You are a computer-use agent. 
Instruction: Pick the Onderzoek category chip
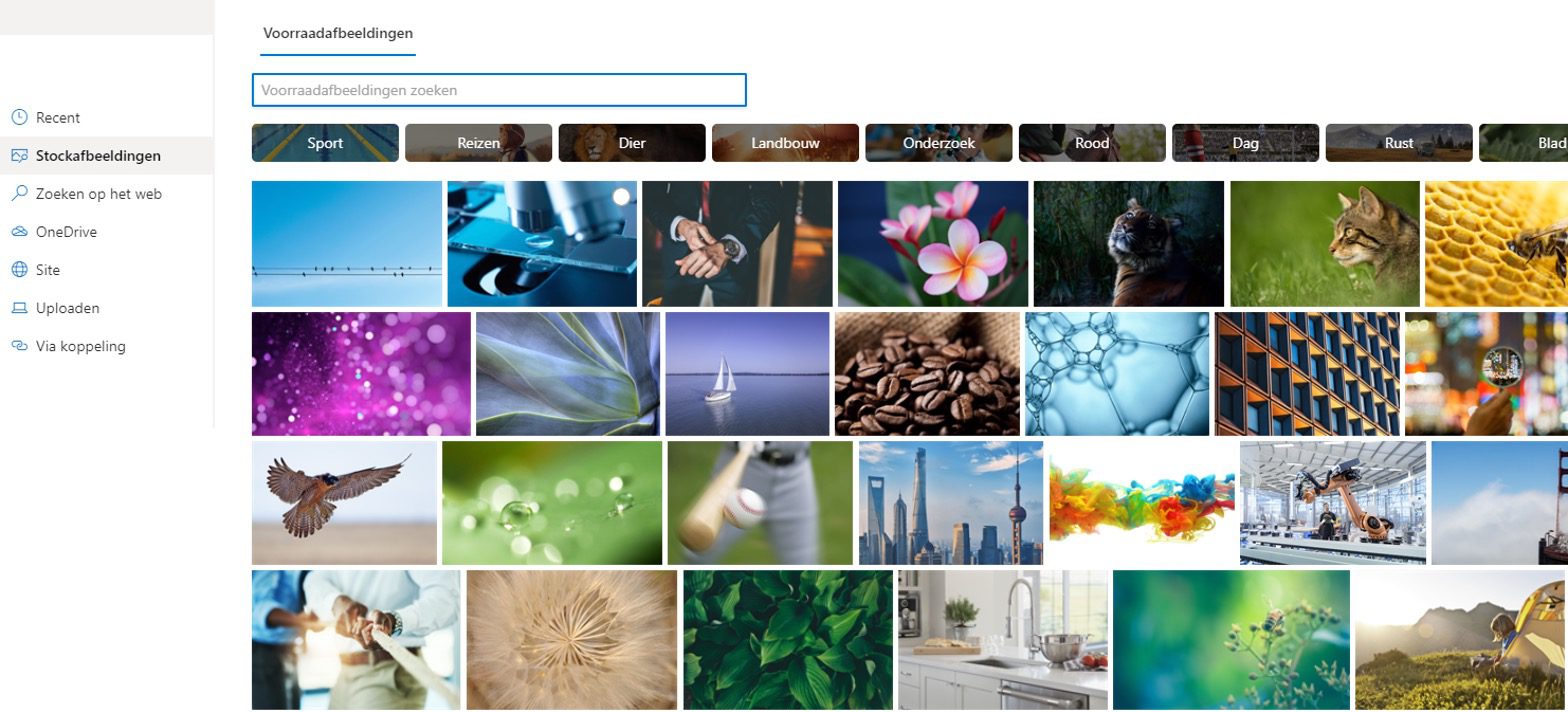click(x=939, y=143)
